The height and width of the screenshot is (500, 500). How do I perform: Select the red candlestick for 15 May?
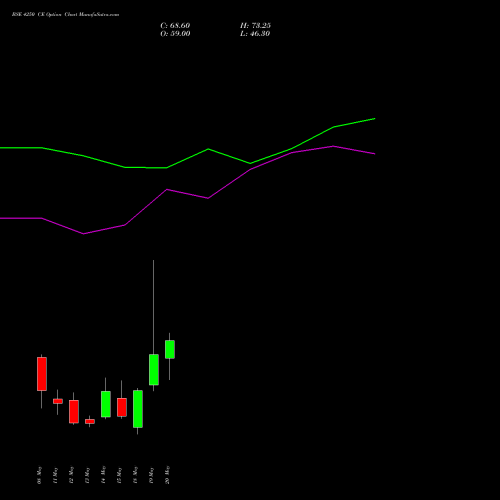122,407
